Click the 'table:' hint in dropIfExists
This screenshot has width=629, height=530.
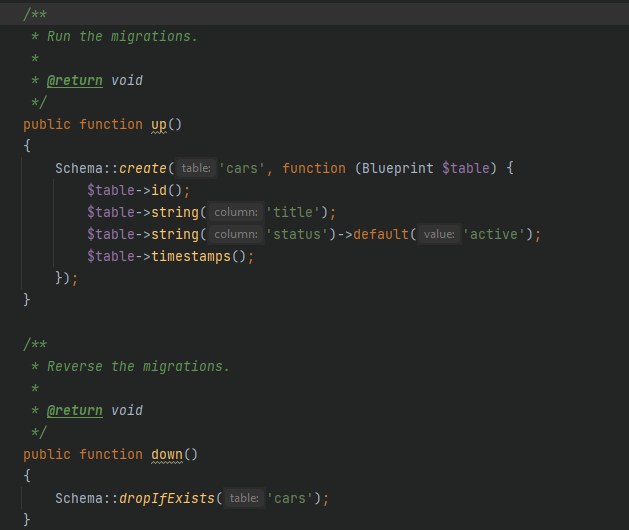tap(243, 498)
